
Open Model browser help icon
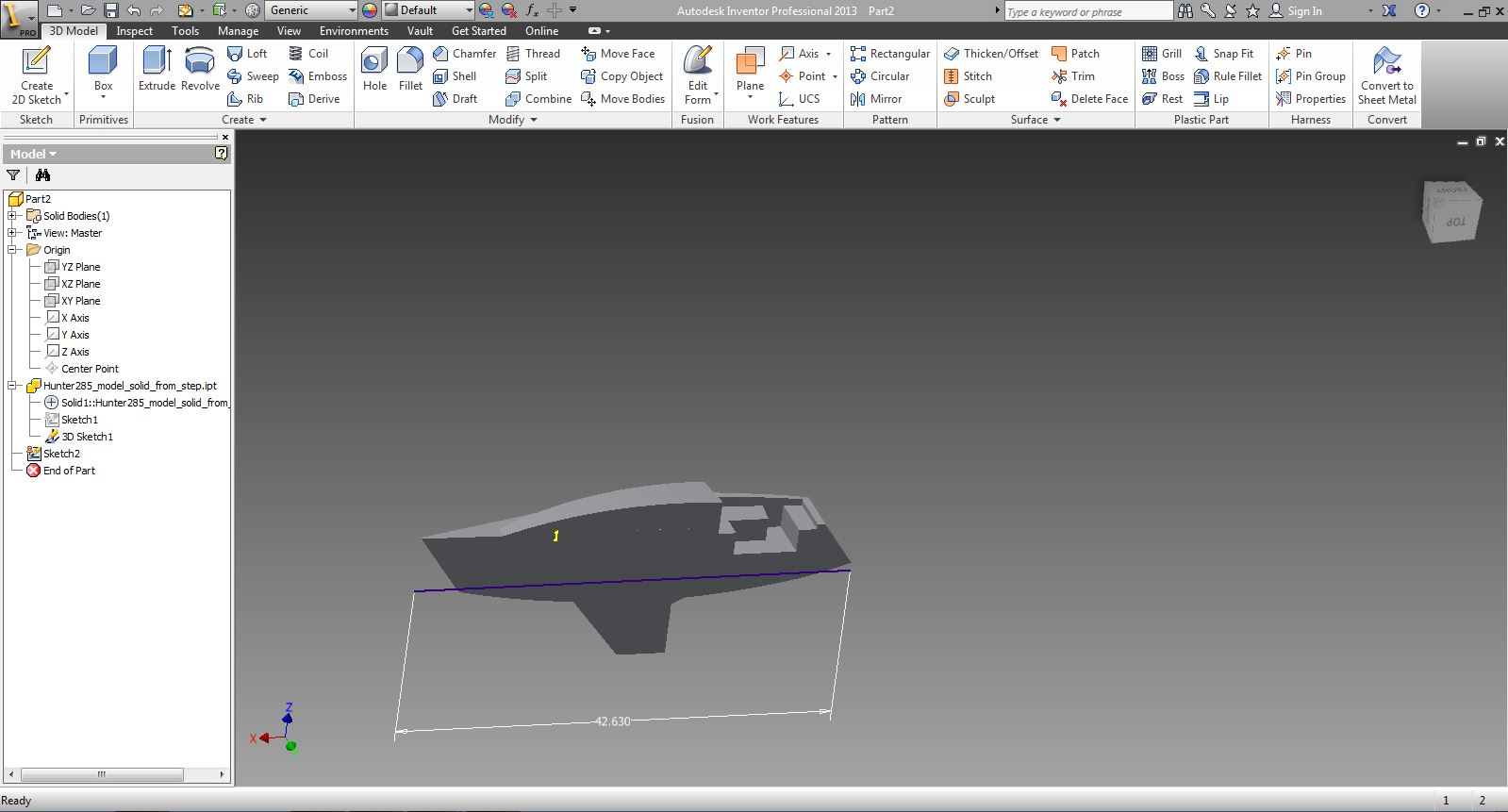(x=221, y=153)
